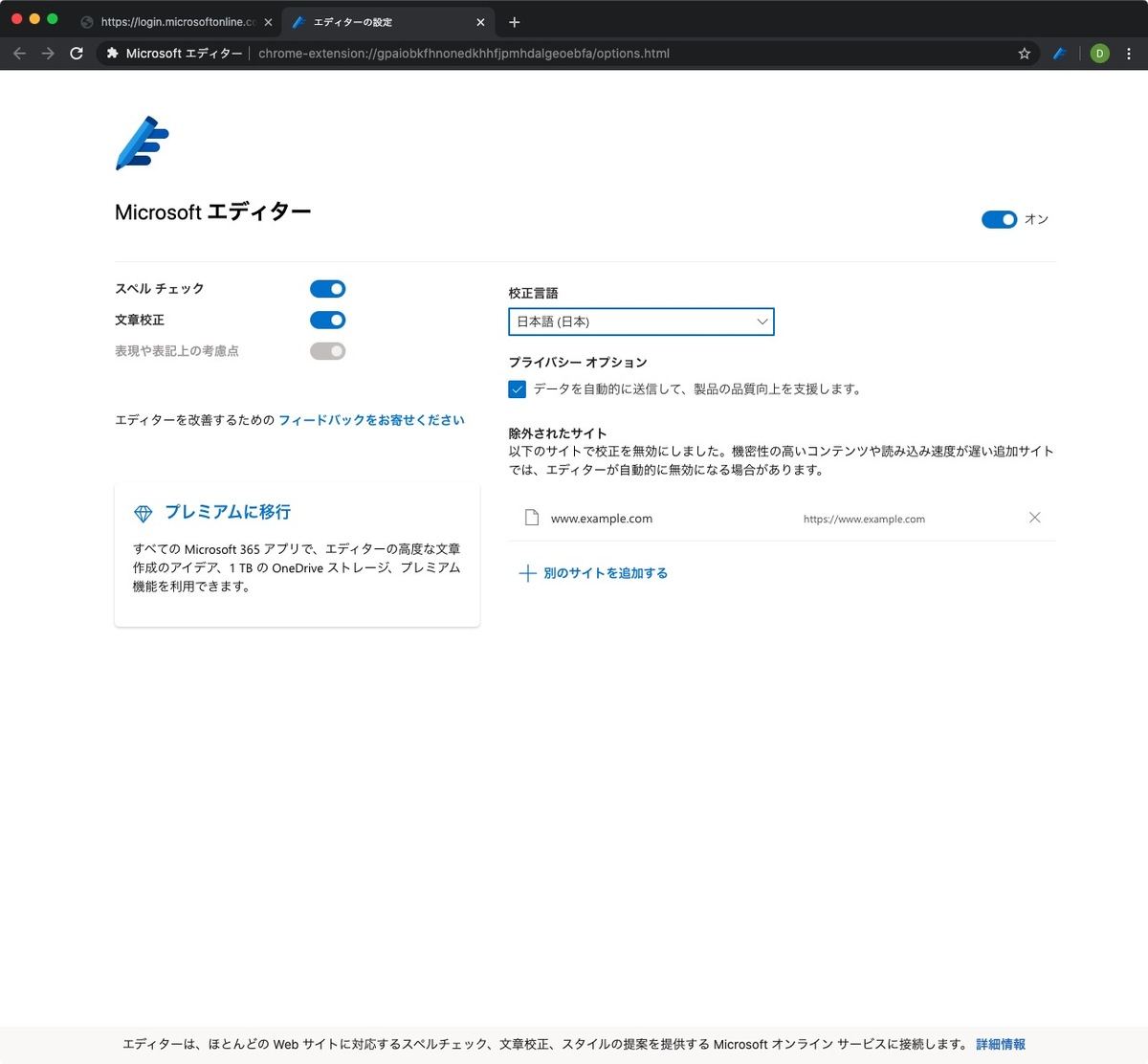Click the premium card description text
Viewport: 1148px width, 1064px height.
point(297,567)
